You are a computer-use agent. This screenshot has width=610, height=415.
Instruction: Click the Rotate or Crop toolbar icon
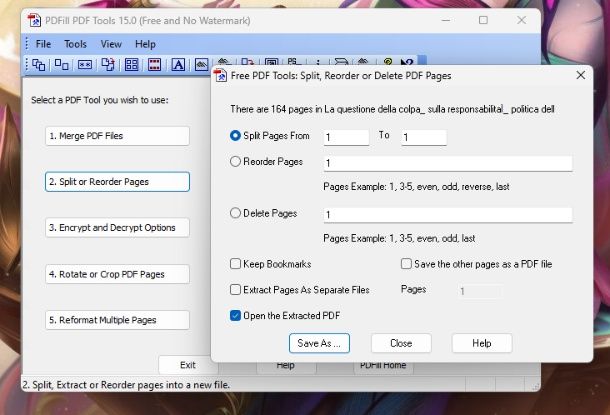(x=108, y=64)
